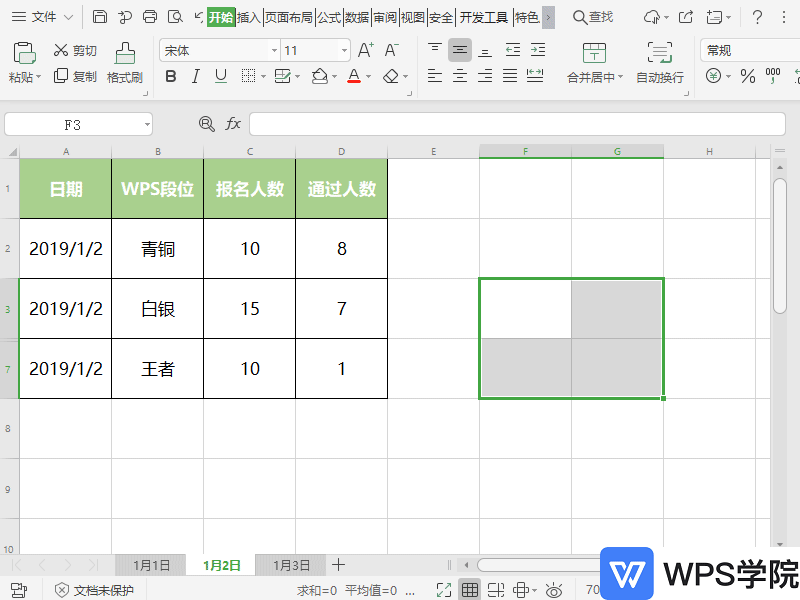Switch to the 数据 (Data) tab
The image size is (800, 600).
357,17
